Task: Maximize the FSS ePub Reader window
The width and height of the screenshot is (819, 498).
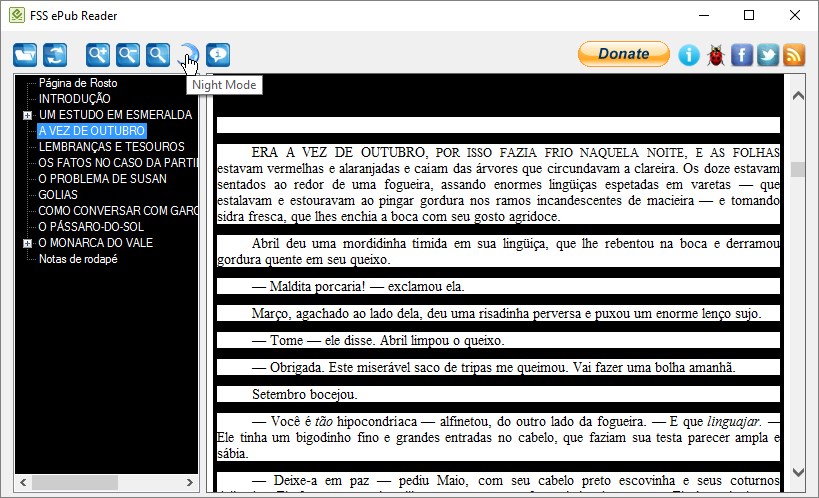Action: 749,15
